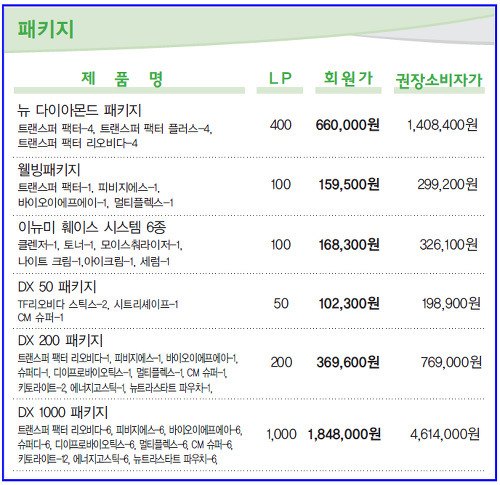Click the 회원가 column header
The width and height of the screenshot is (500, 485).
point(348,79)
